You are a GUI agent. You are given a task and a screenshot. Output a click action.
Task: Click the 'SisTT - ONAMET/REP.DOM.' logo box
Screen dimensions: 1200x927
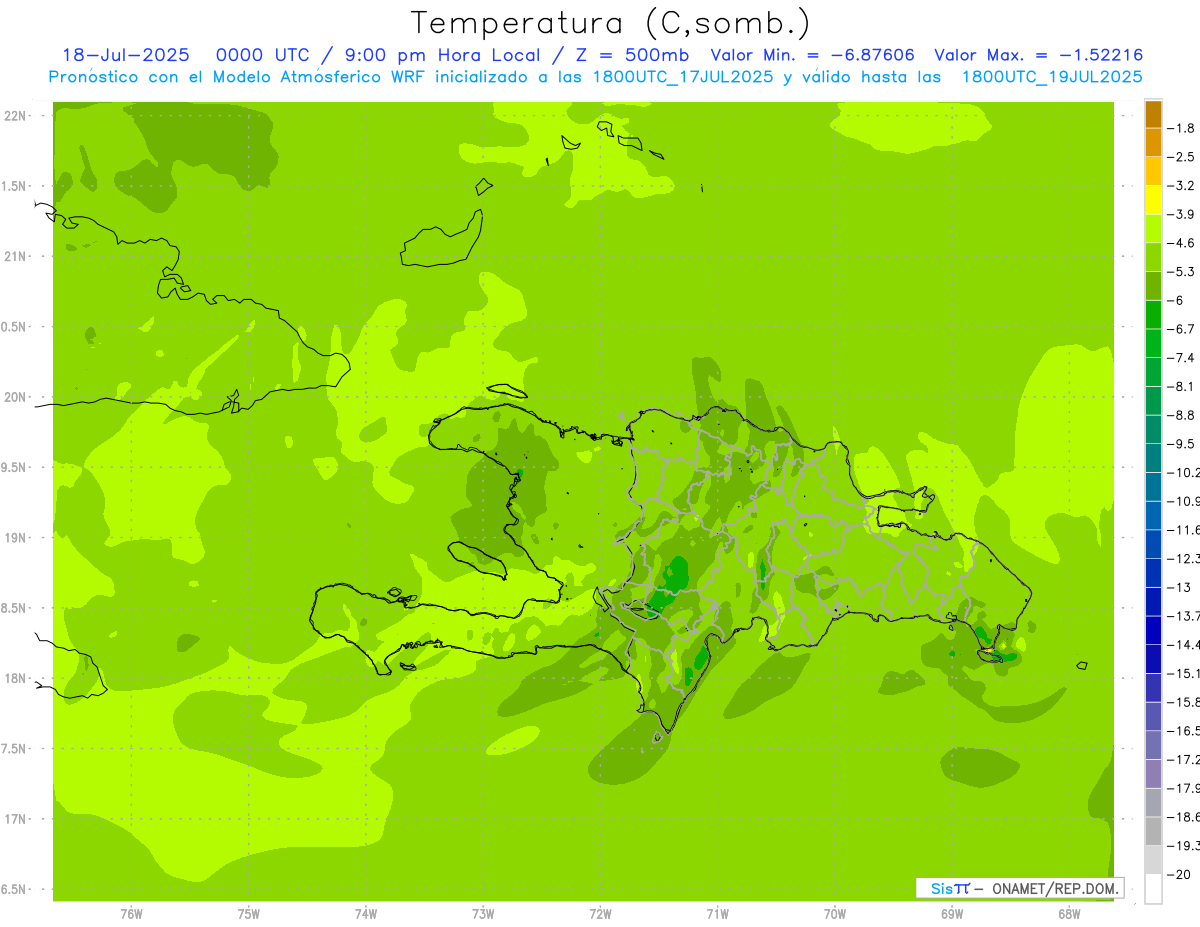pos(1020,888)
